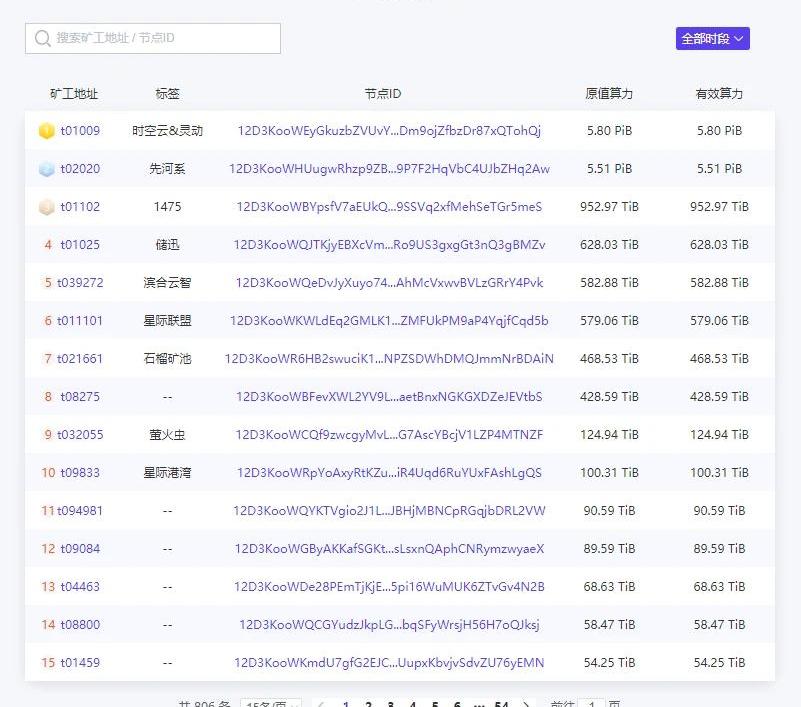Viewport: 801px width, 707px height.
Task: Click the search magnifier icon
Action: 42,38
